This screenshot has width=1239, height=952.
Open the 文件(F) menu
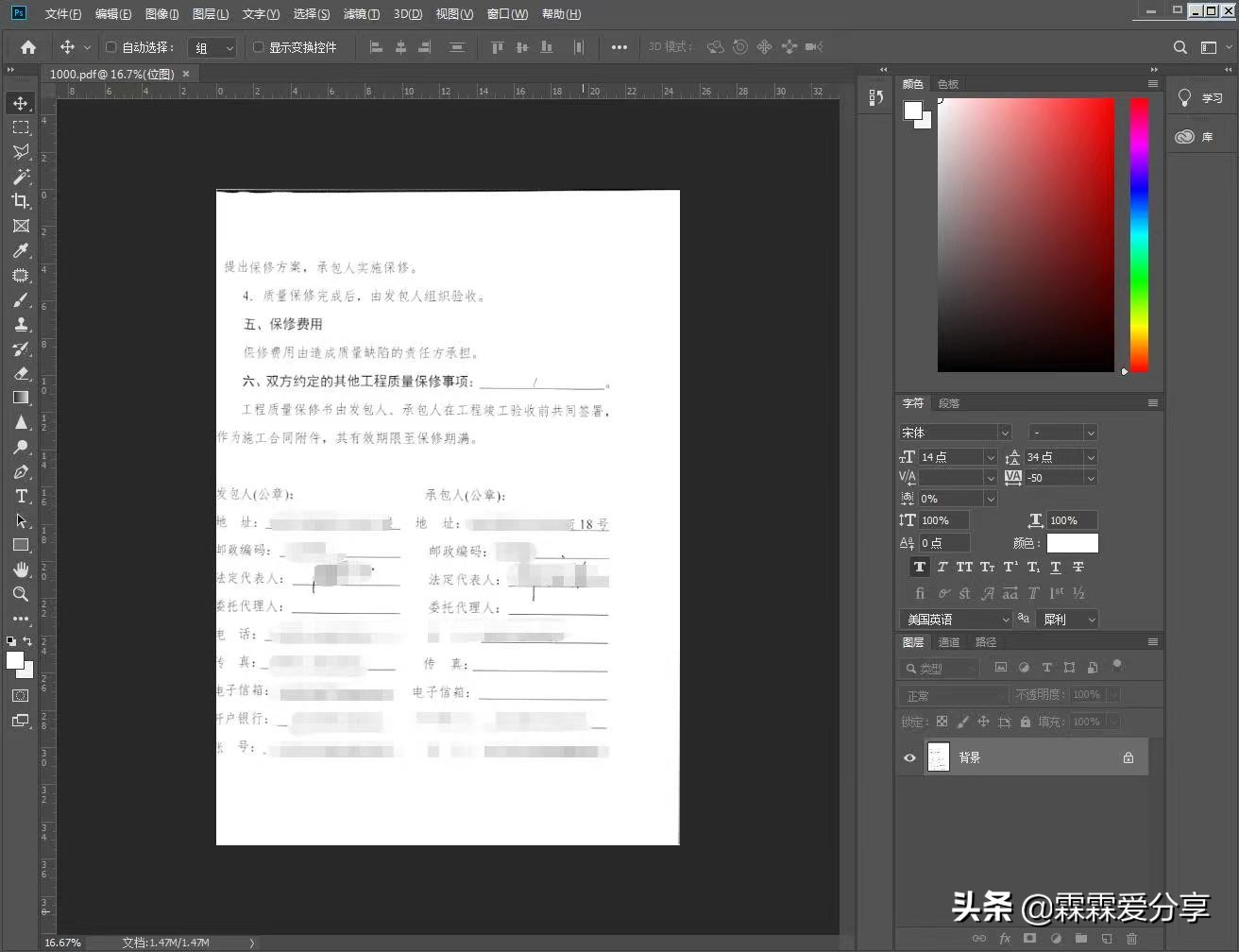[x=63, y=14]
